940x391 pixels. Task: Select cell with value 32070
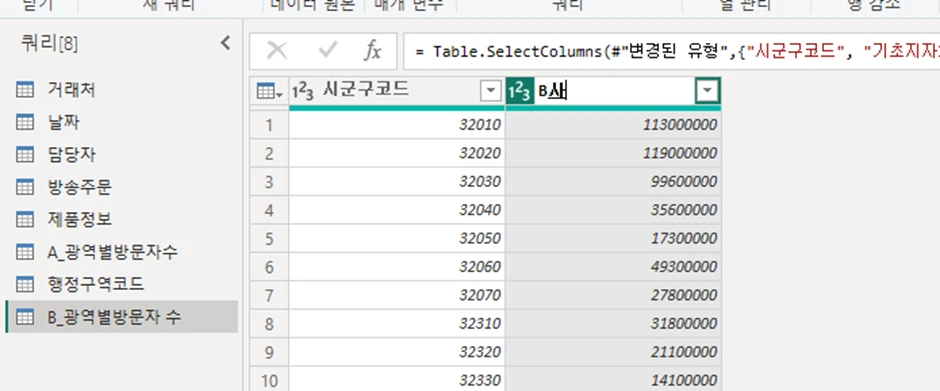click(x=397, y=296)
